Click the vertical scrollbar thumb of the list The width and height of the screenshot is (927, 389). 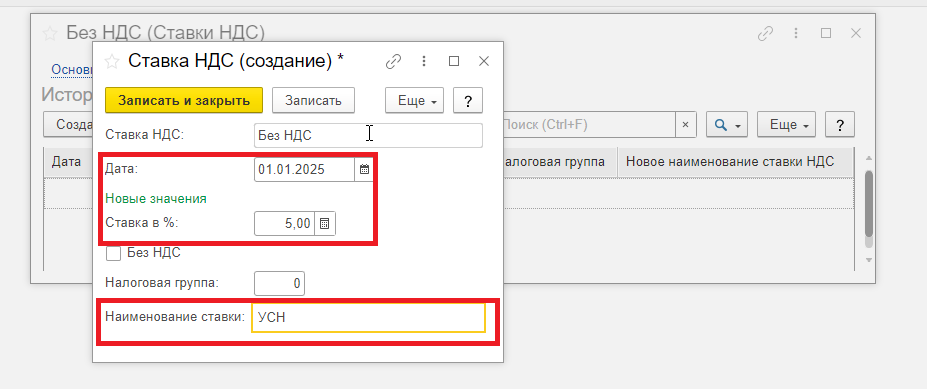[868, 203]
